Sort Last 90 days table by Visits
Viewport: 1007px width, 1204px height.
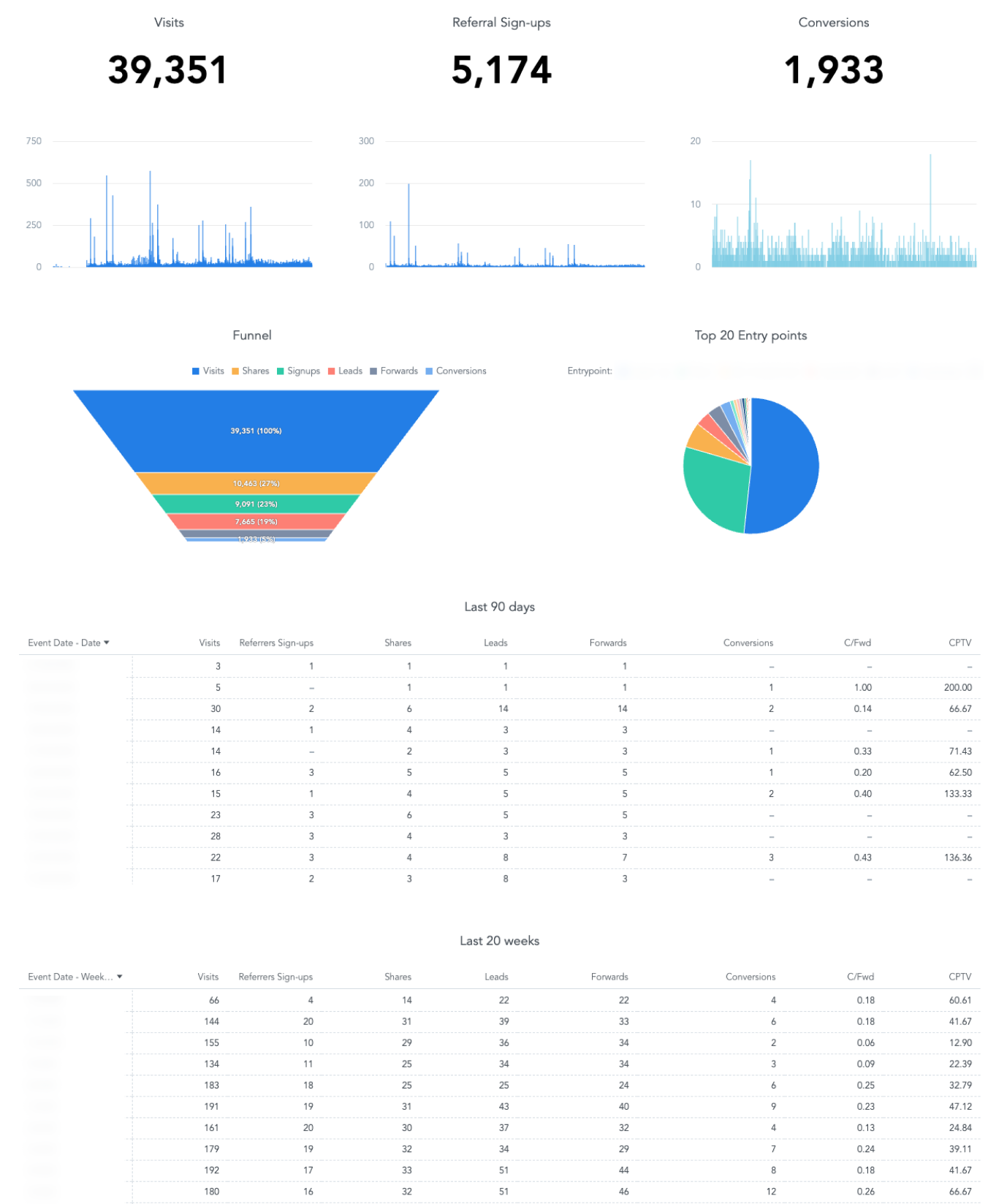pyautogui.click(x=210, y=643)
